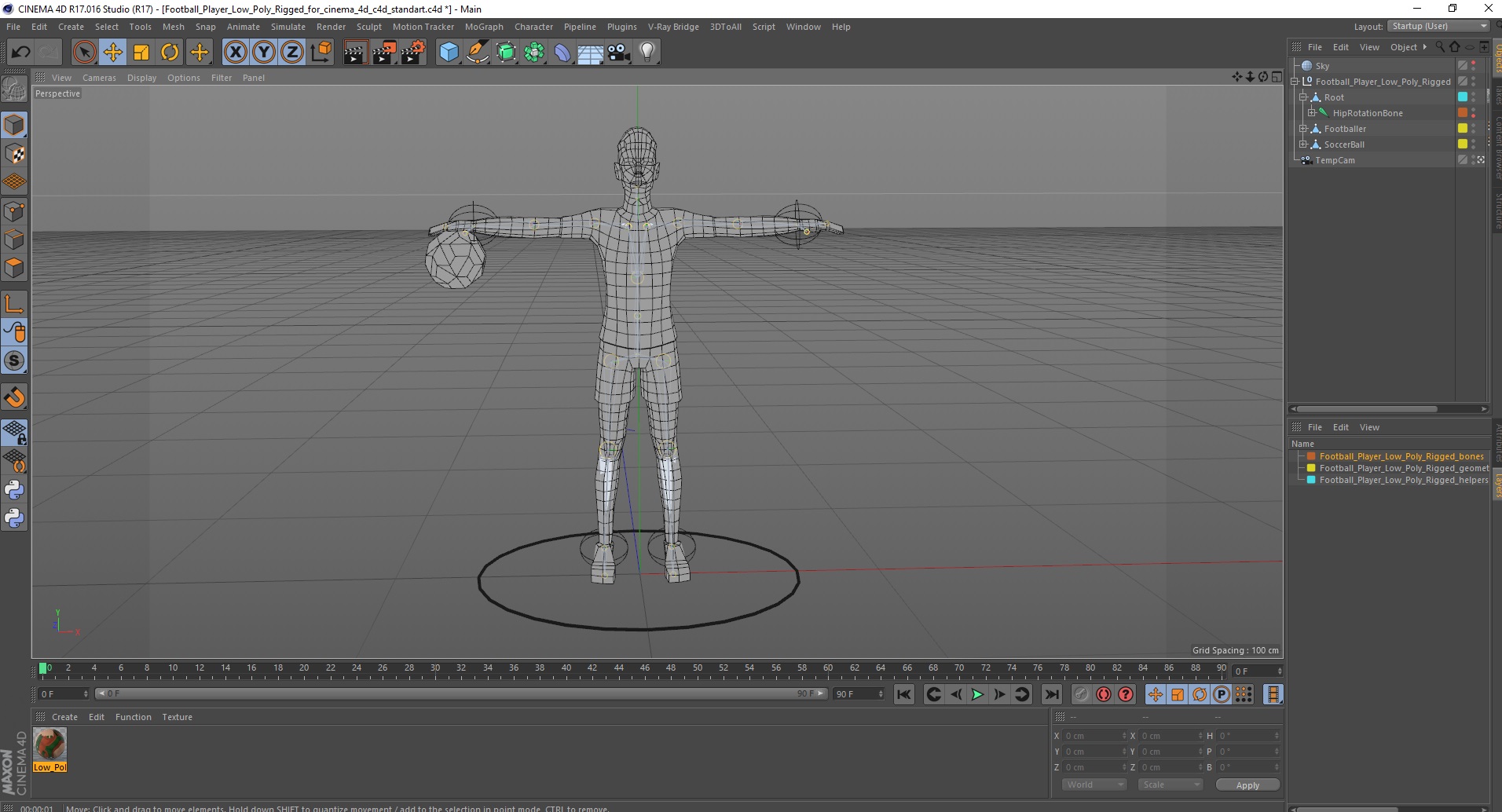The image size is (1502, 812).
Task: Toggle Y axis lock
Action: (x=264, y=53)
